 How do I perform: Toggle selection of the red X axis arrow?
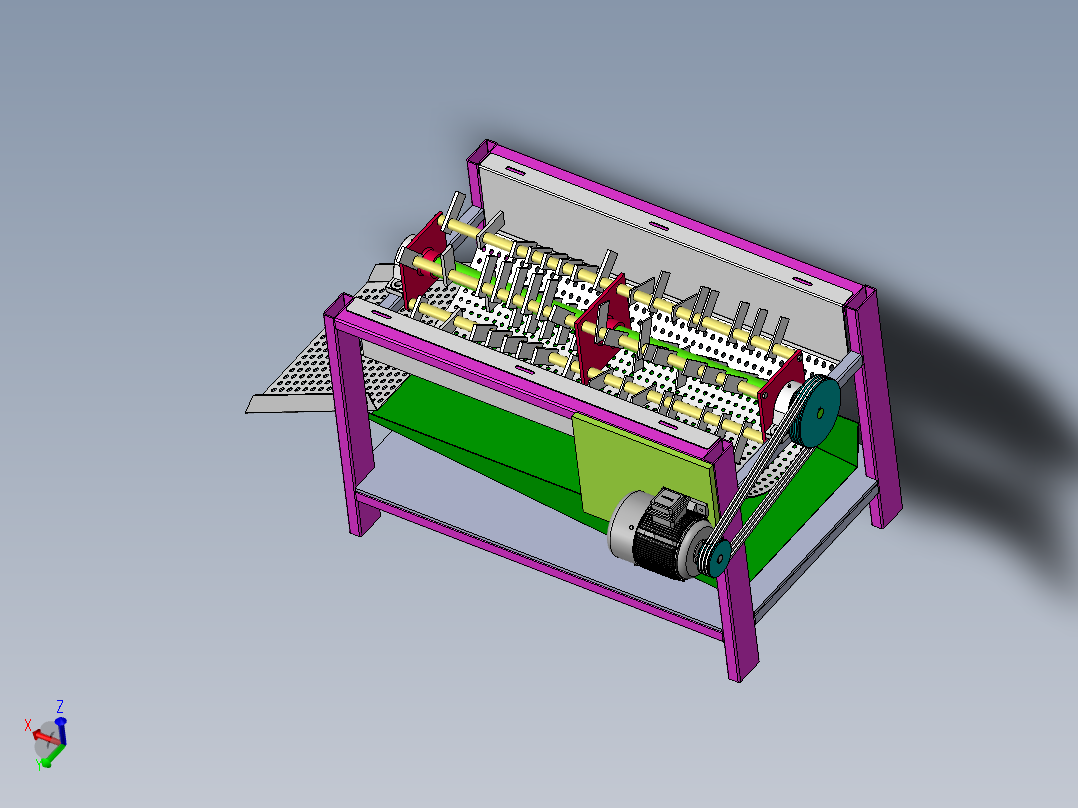pyautogui.click(x=38, y=736)
